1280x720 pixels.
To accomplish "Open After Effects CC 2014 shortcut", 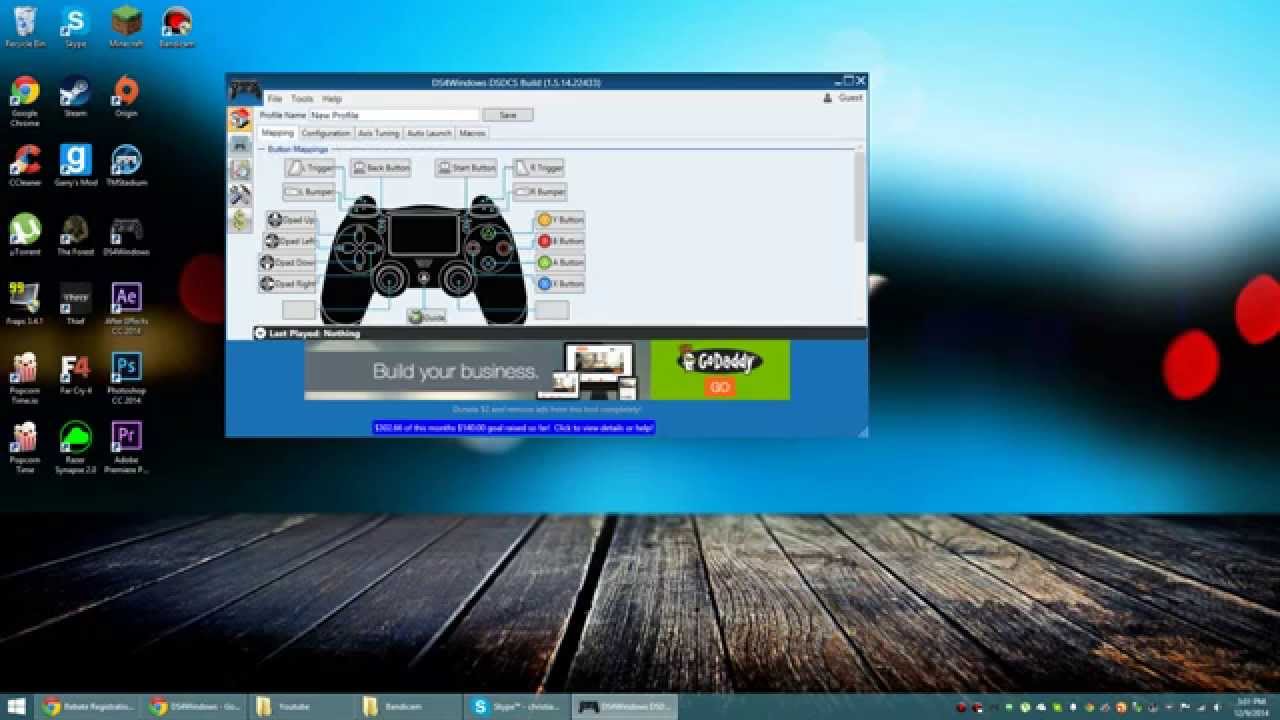I will point(126,307).
